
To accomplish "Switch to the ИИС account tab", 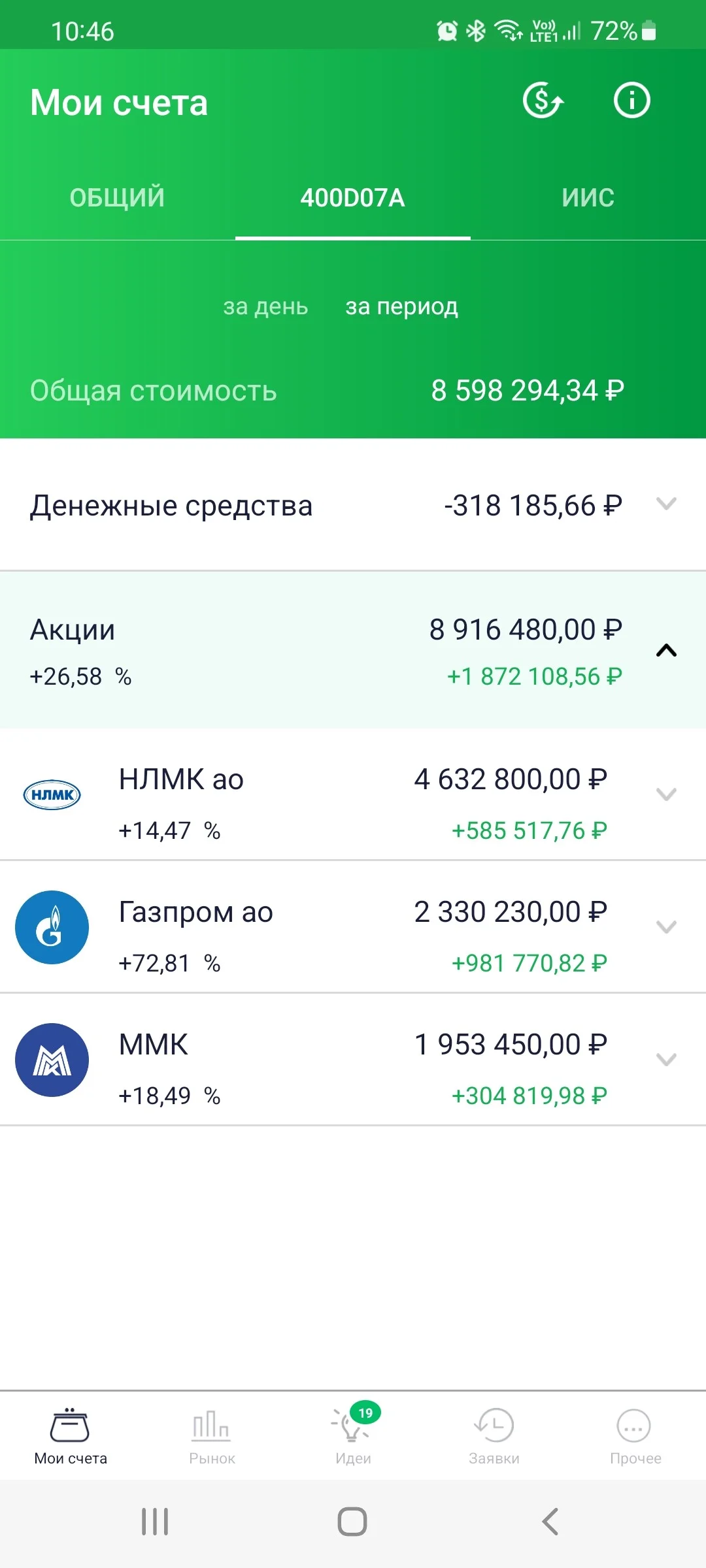I will (588, 197).
